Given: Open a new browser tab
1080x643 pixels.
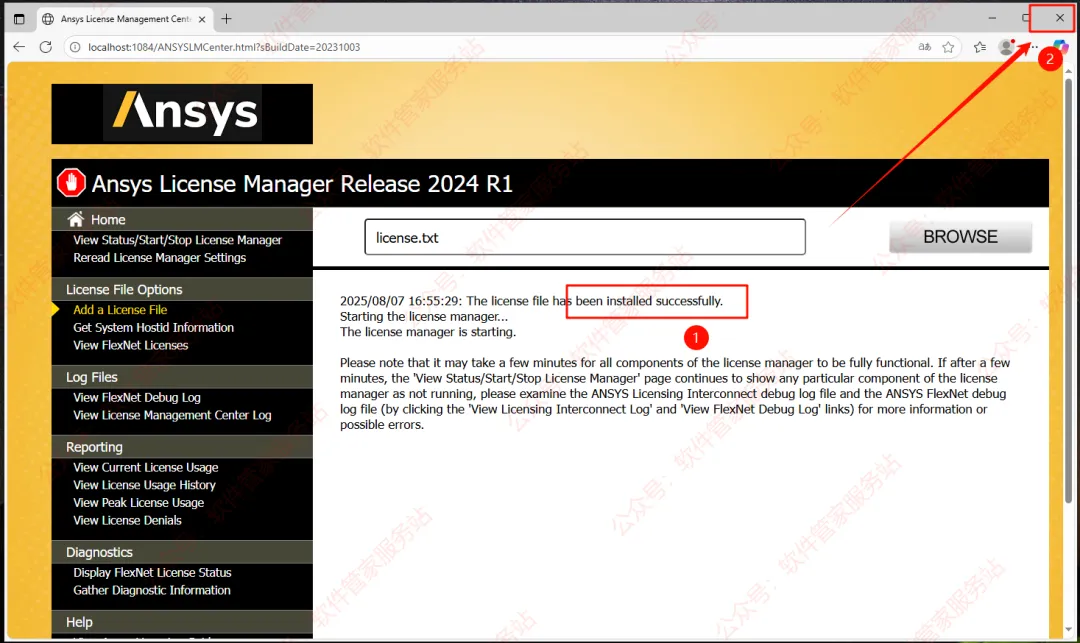Looking at the screenshot, I should click(226, 19).
